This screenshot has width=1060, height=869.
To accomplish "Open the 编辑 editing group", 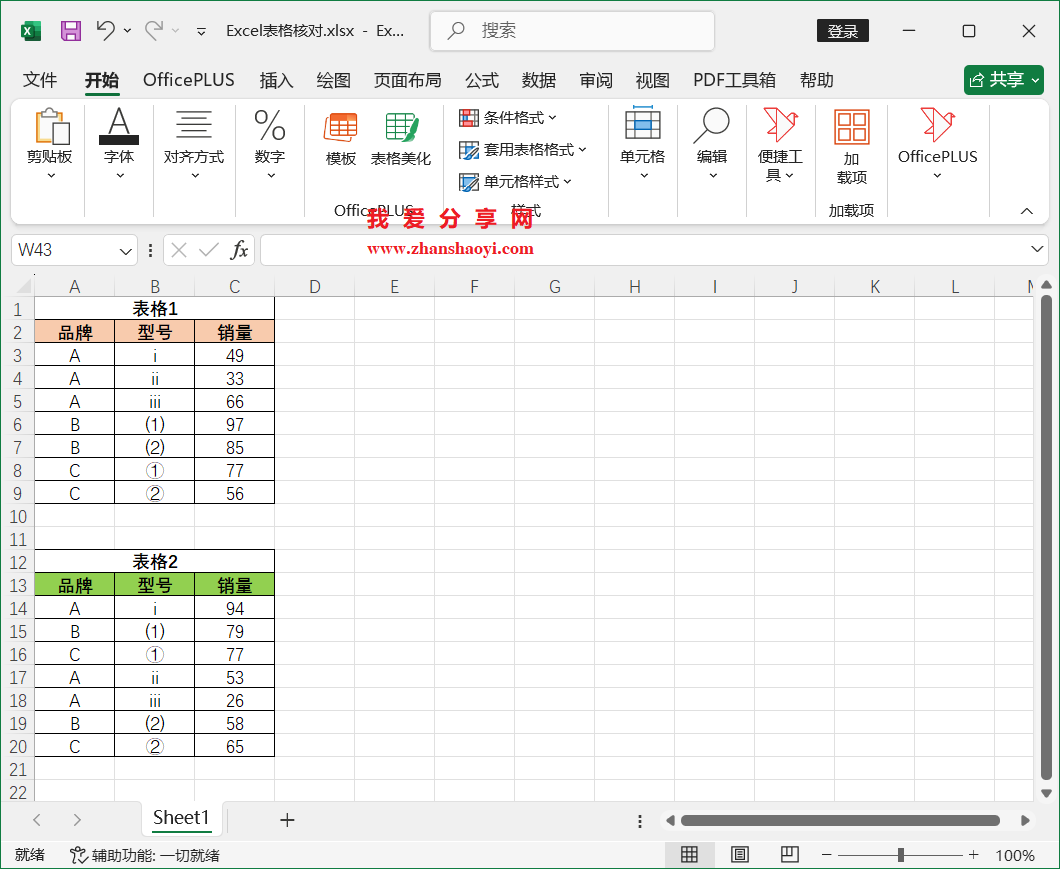I will coord(712,144).
